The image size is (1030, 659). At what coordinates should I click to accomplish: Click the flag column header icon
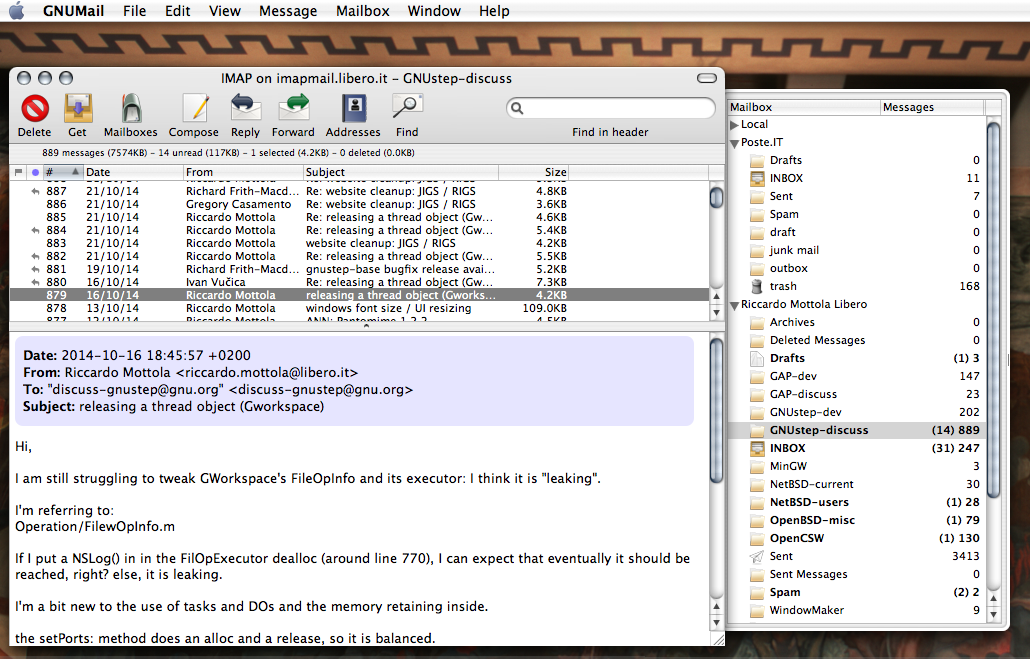click(18, 172)
